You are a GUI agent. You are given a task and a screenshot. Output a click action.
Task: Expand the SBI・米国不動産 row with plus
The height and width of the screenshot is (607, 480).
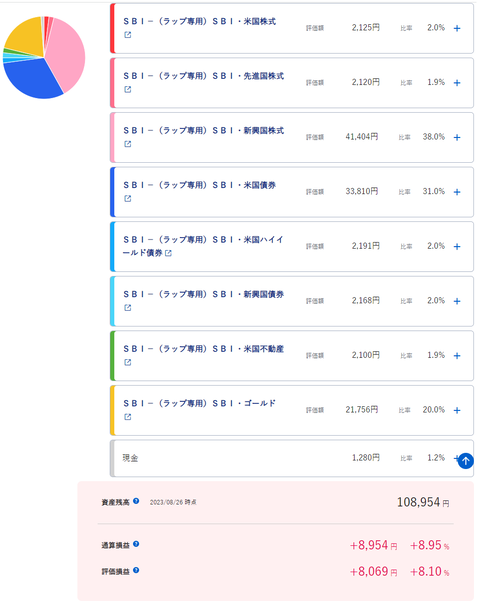pos(457,356)
